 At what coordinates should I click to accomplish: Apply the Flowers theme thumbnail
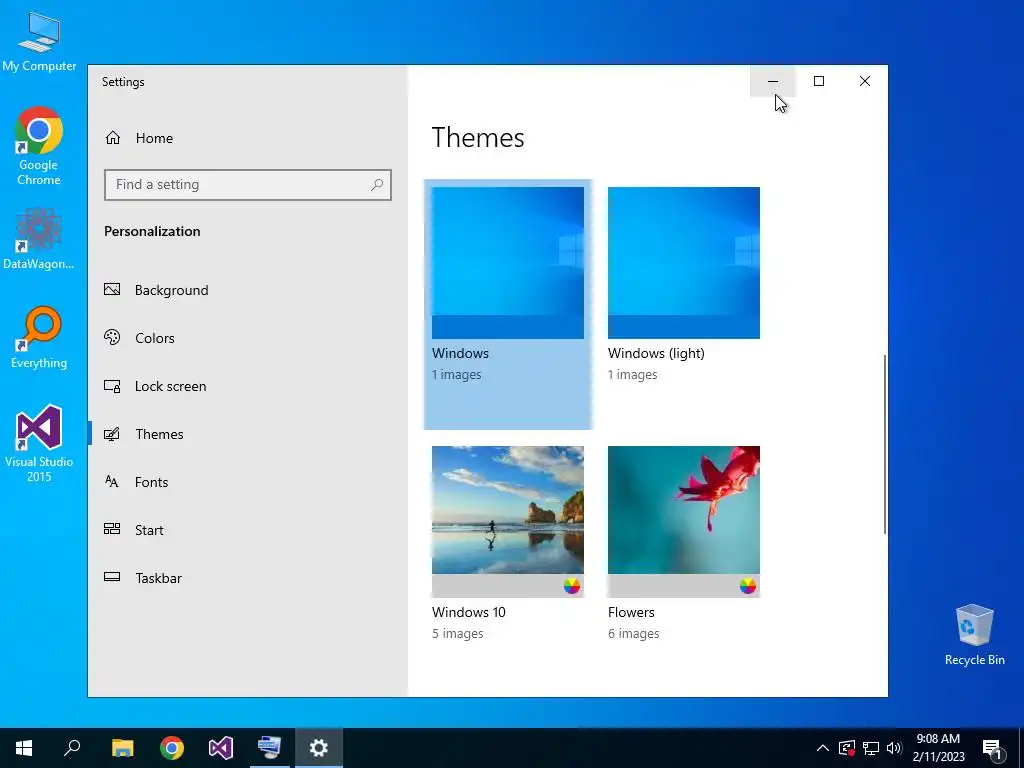(x=684, y=521)
